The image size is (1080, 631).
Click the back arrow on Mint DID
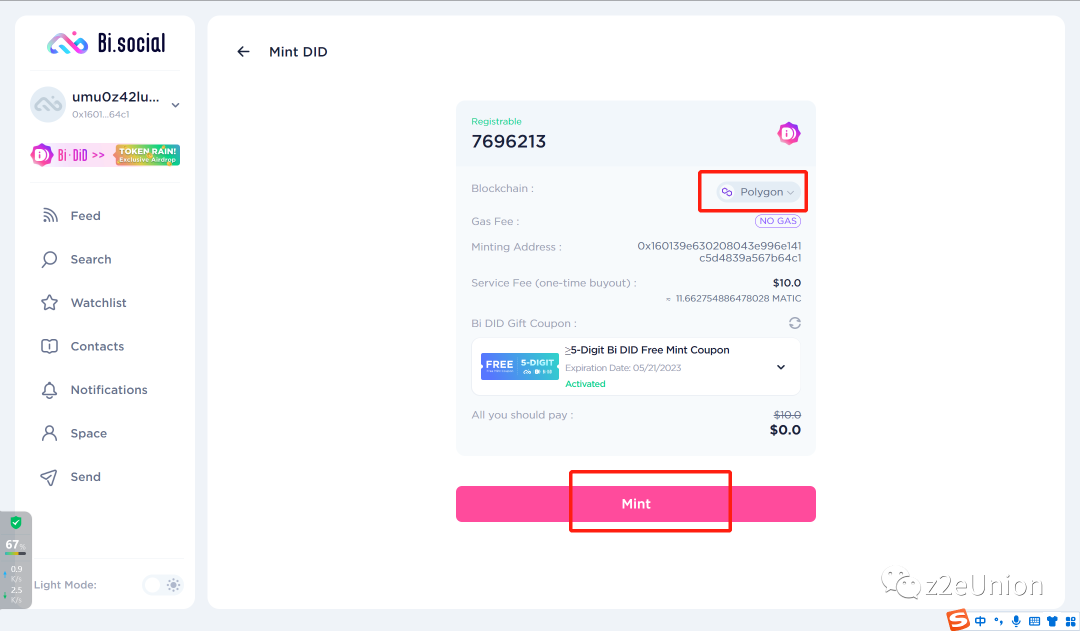point(243,51)
